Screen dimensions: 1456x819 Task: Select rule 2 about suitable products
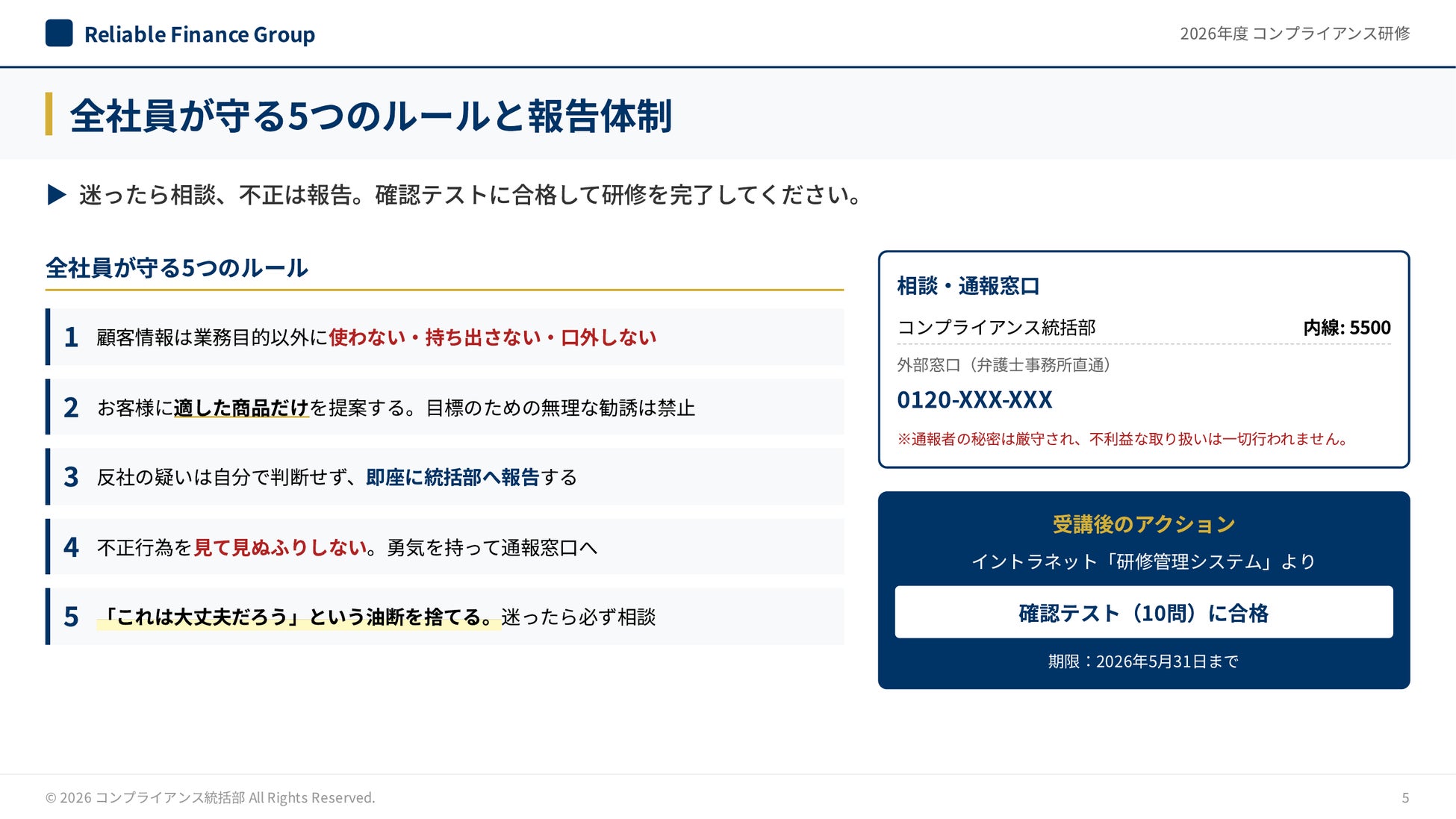point(396,408)
